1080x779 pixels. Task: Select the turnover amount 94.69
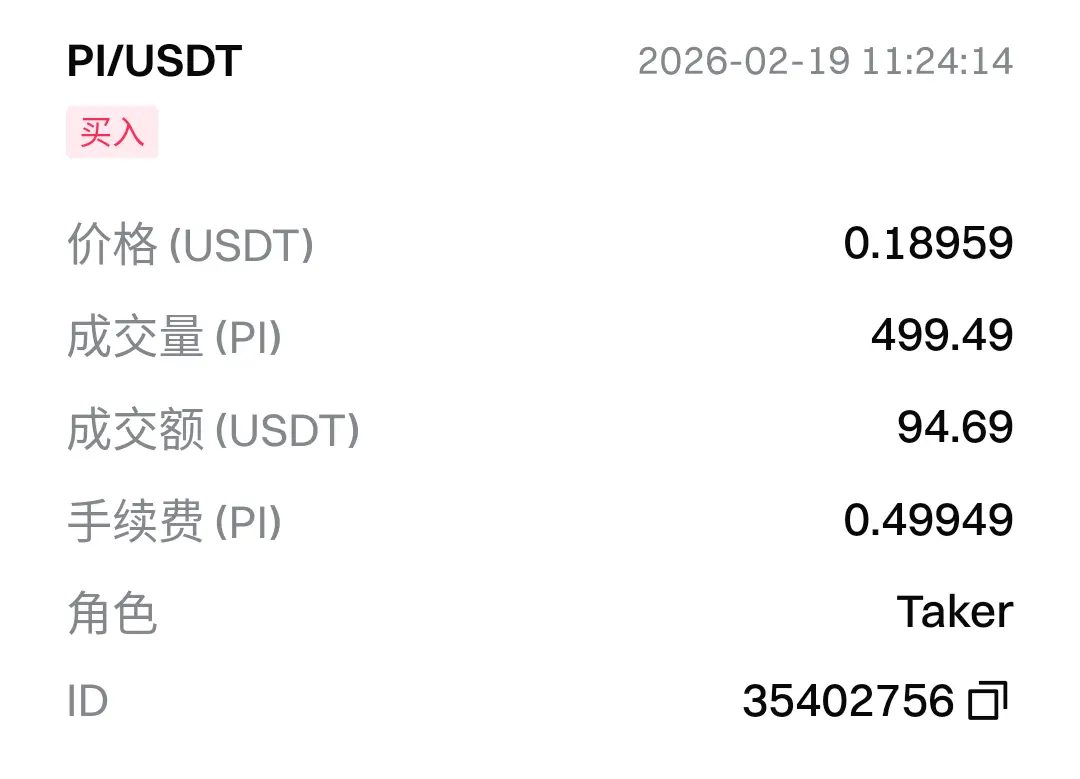(955, 427)
